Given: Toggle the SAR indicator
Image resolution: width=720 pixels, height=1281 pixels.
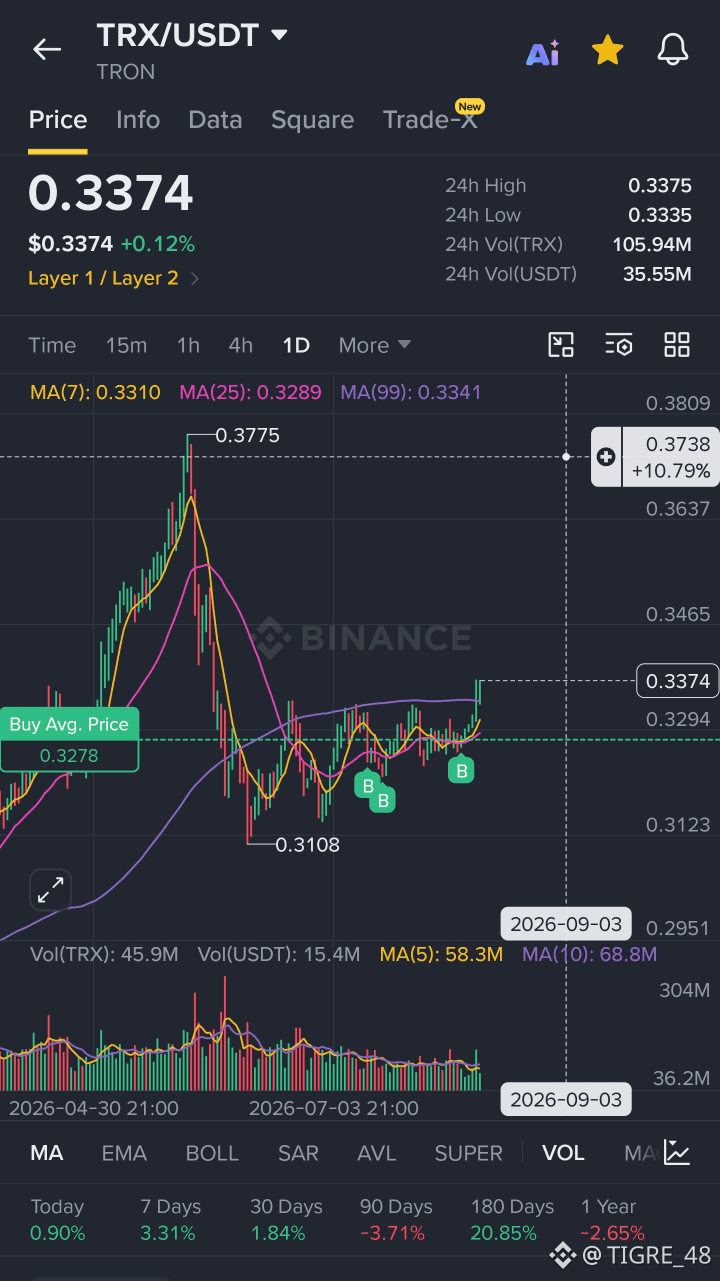Looking at the screenshot, I should [298, 1153].
